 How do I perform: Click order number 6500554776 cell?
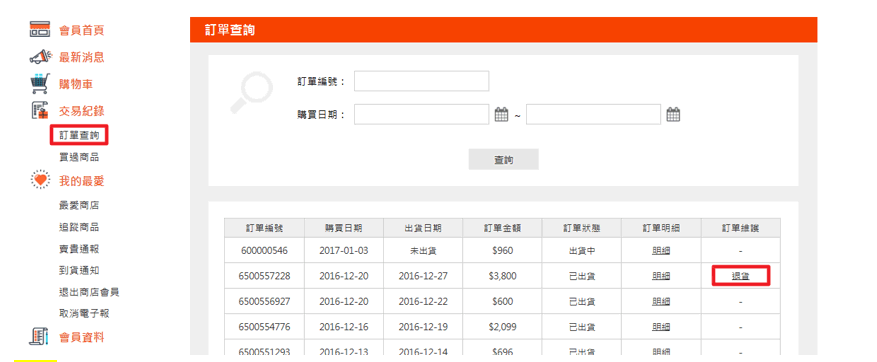[x=265, y=327]
